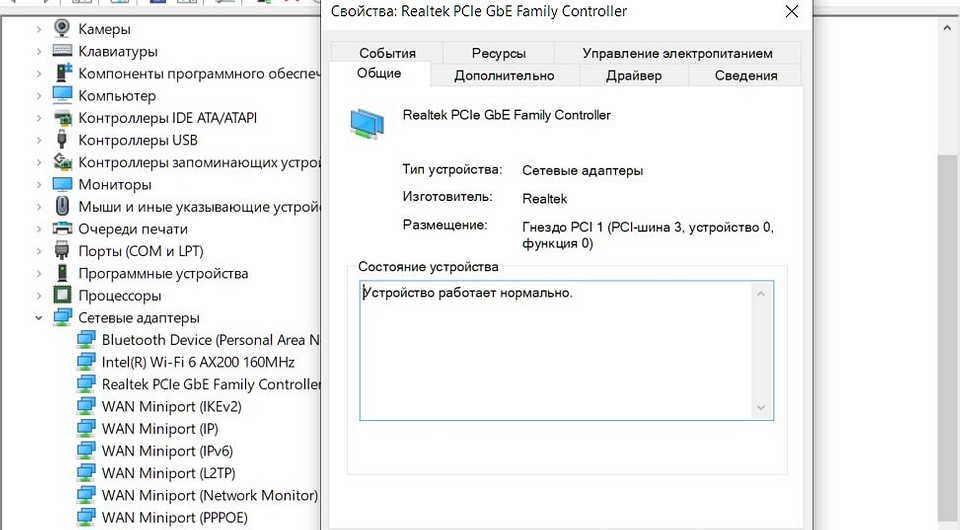Open the Управление электропитанием tab
Viewport: 960px width, 530px height.
pos(677,53)
